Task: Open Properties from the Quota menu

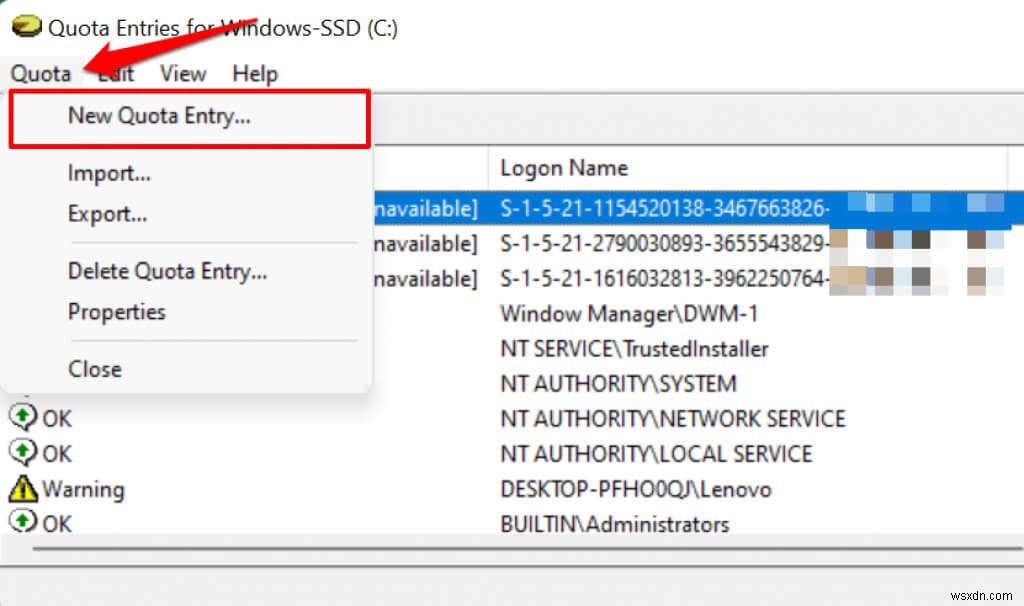Action: [x=116, y=312]
